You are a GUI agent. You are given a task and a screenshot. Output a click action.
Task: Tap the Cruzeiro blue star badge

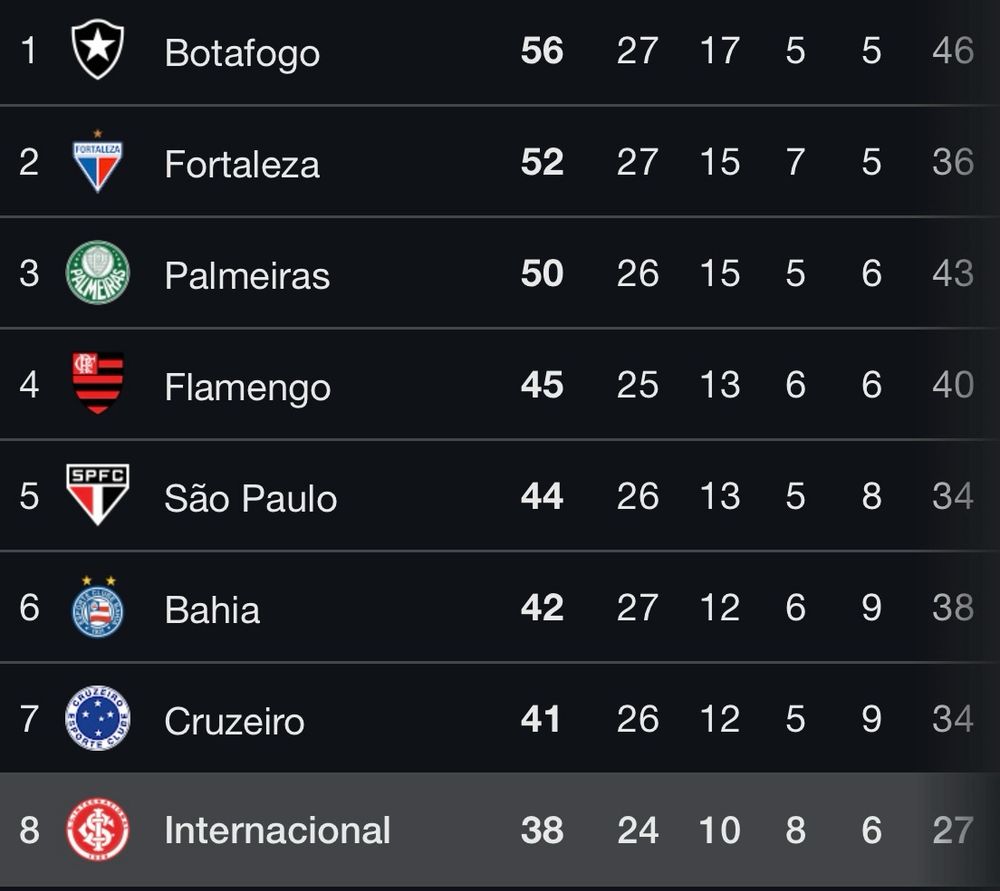pos(98,718)
